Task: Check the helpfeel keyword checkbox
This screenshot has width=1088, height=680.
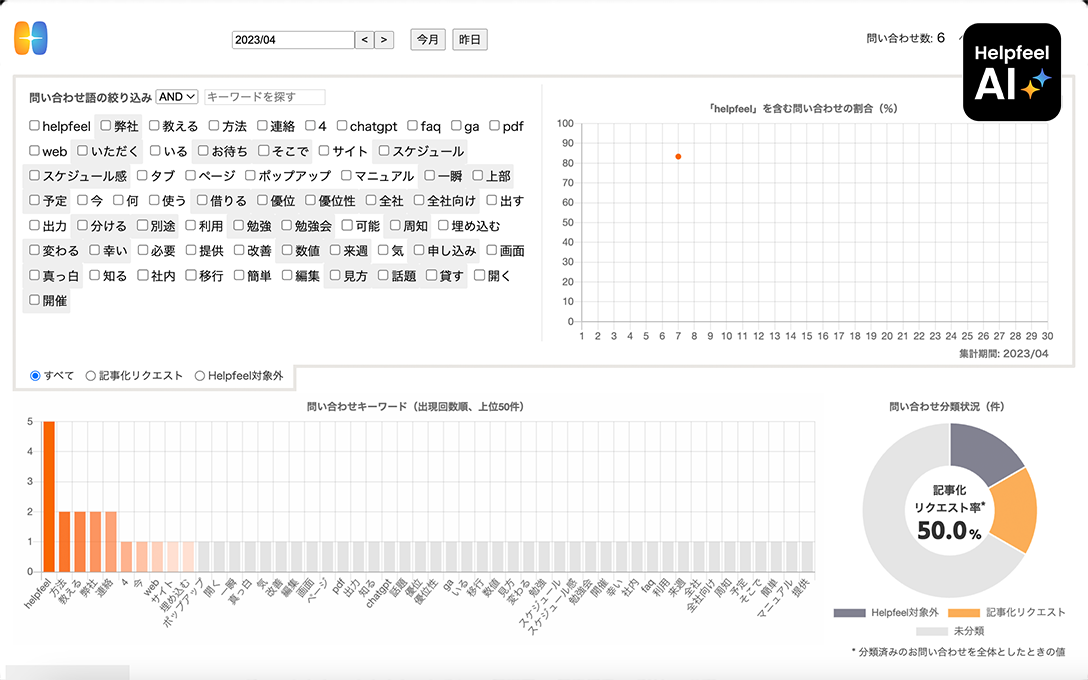Action: pyautogui.click(x=34, y=126)
